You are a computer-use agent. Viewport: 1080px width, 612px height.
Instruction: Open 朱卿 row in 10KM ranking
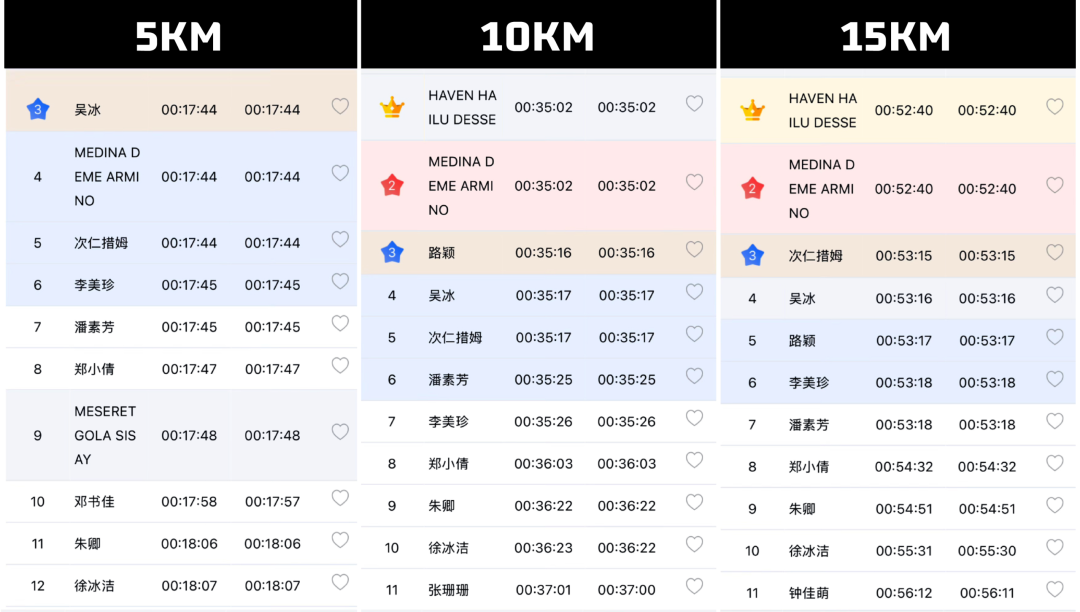point(538,506)
